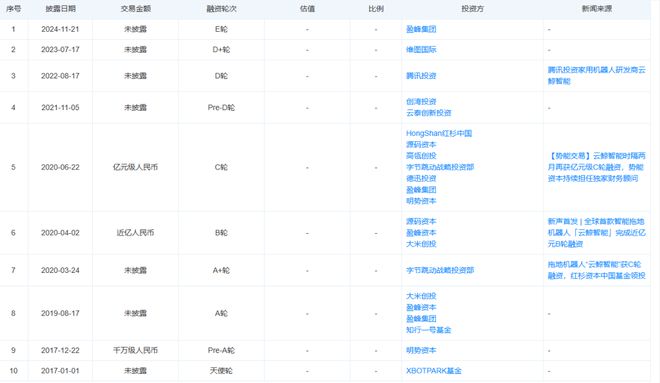
Task: Select the 2021-11-05 date cell
Action: pos(60,107)
